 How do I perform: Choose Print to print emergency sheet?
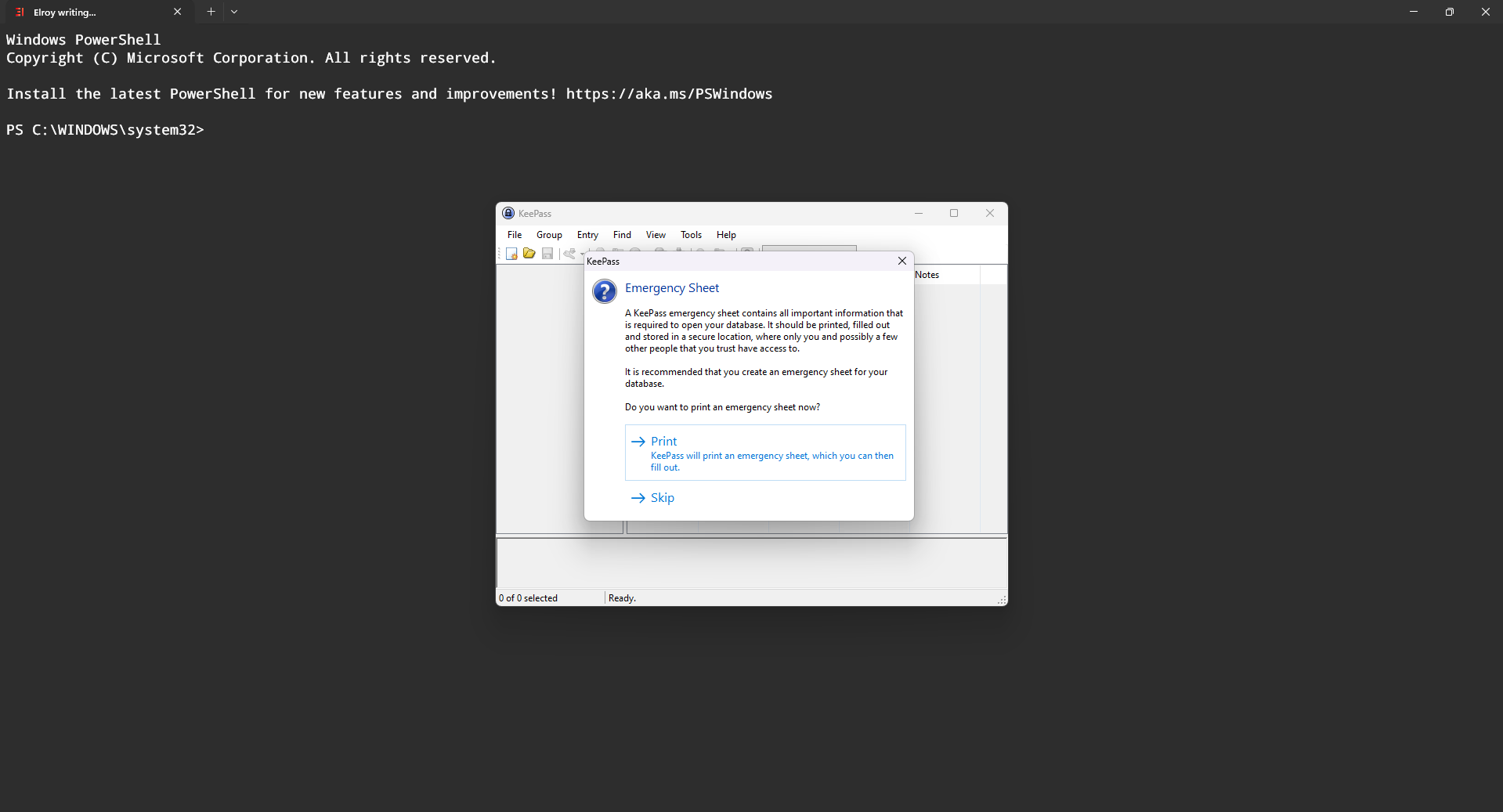(x=765, y=453)
